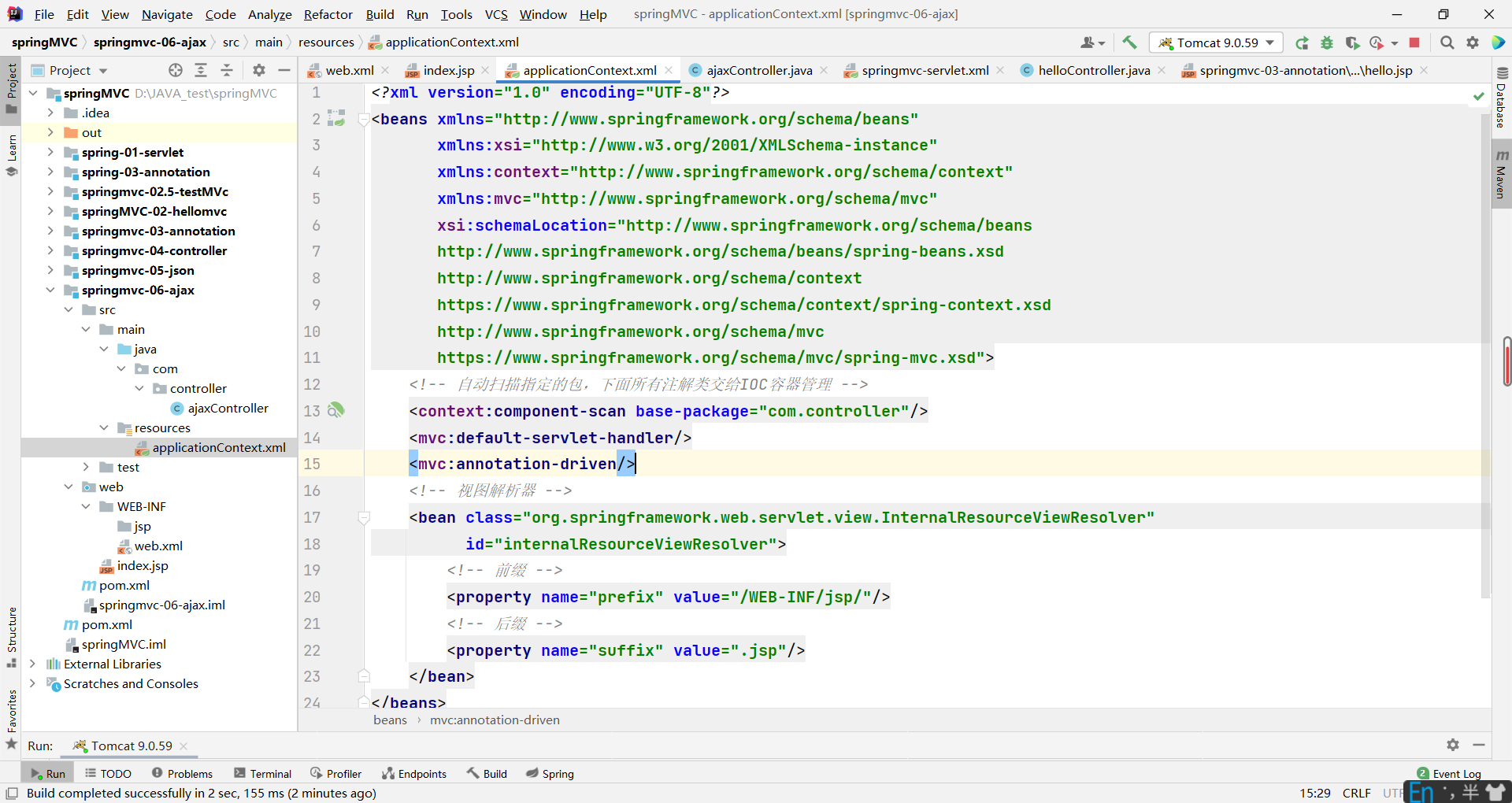Open the VCS menu
The width and height of the screenshot is (1512, 803).
tap(496, 14)
